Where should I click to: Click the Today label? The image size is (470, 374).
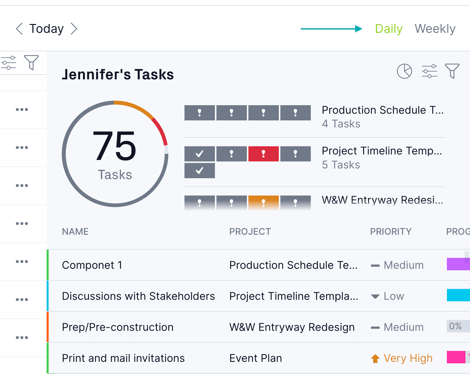(x=46, y=29)
